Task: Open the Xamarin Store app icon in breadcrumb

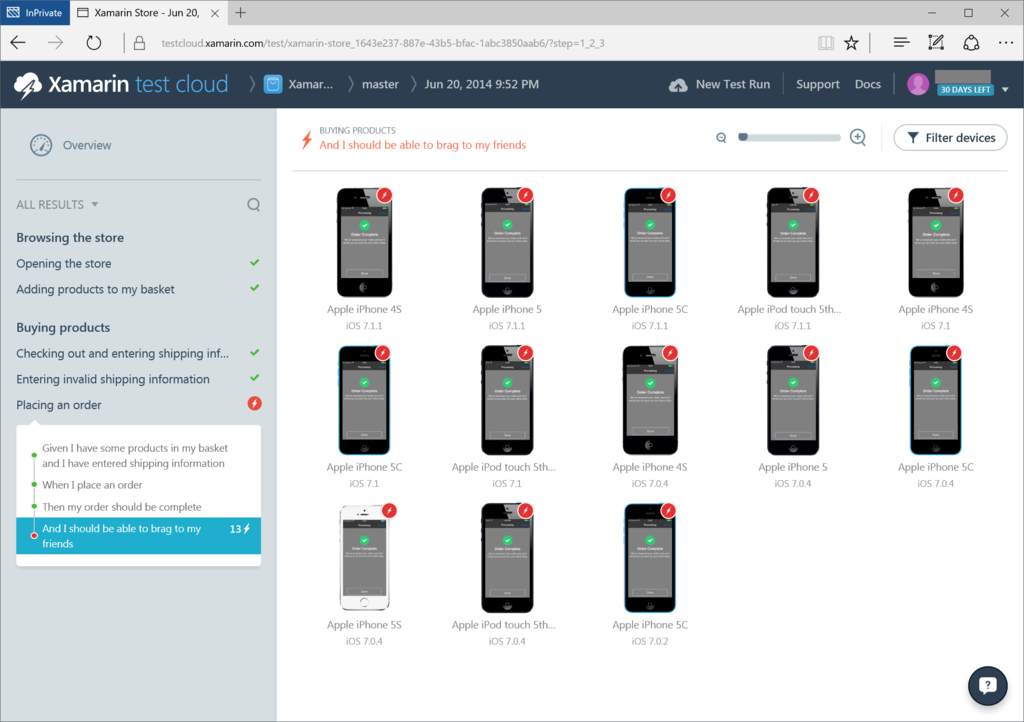Action: point(273,84)
